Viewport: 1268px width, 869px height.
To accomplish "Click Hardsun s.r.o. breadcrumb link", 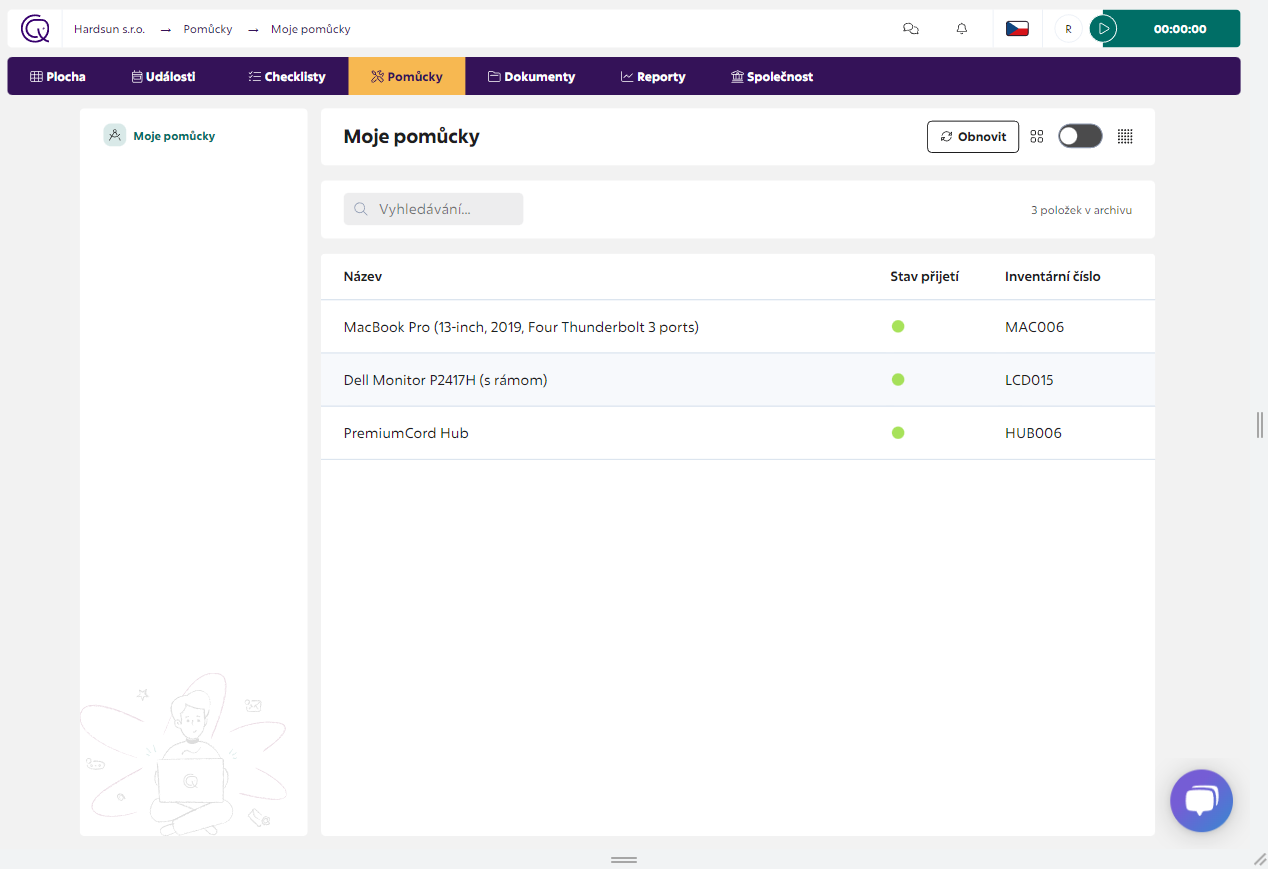I will [x=109, y=29].
